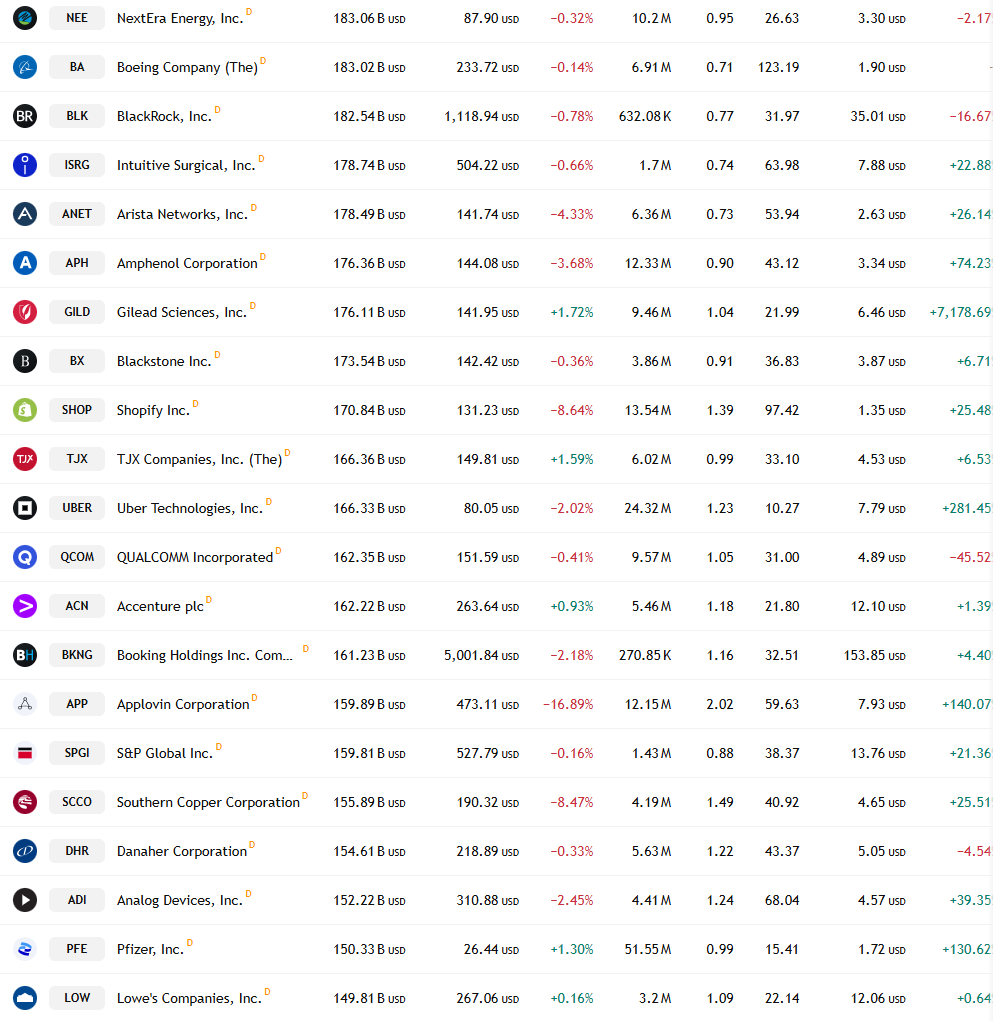Image resolution: width=993 pixels, height=1021 pixels.
Task: Click the Lowe's logo icon
Action: [25, 998]
